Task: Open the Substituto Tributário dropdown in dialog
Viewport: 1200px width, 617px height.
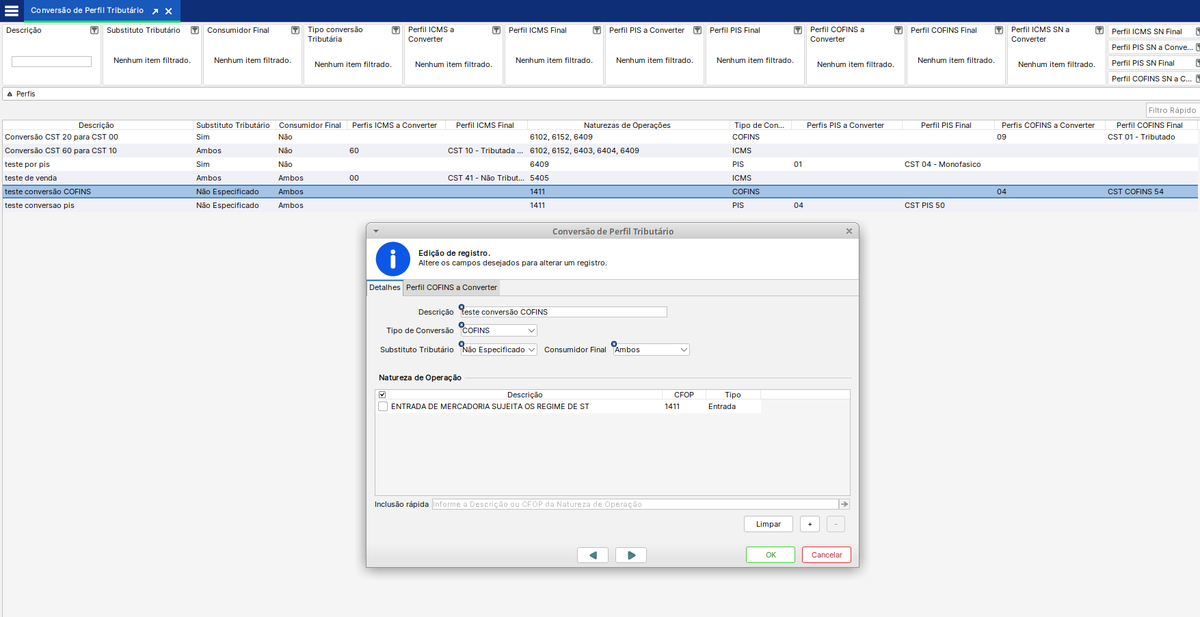Action: [531, 350]
